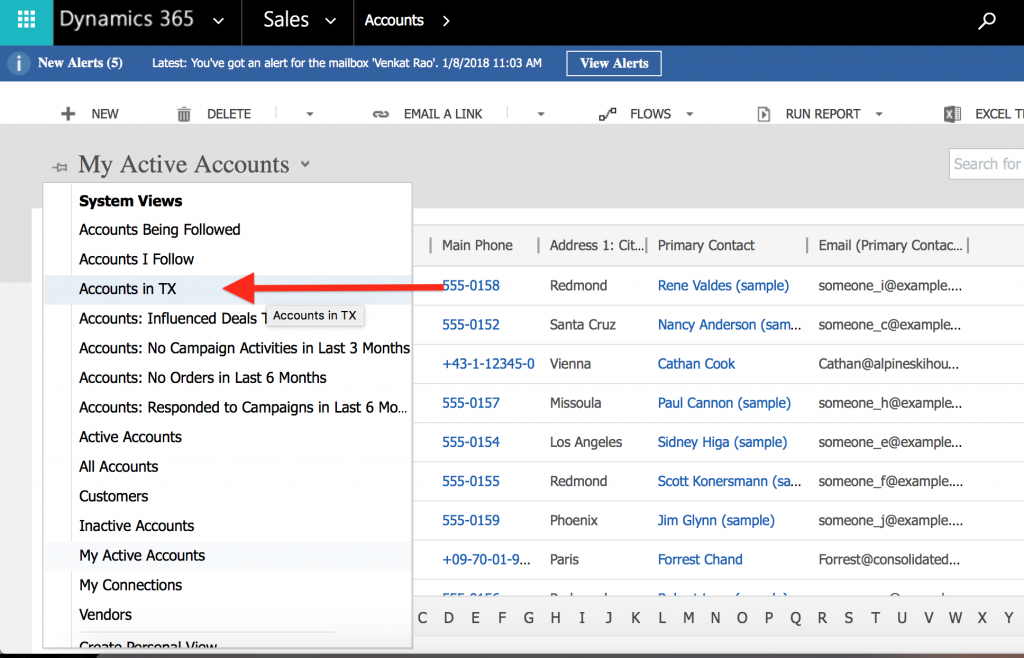
Task: Expand the Run Report dropdown arrow
Action: 879,114
